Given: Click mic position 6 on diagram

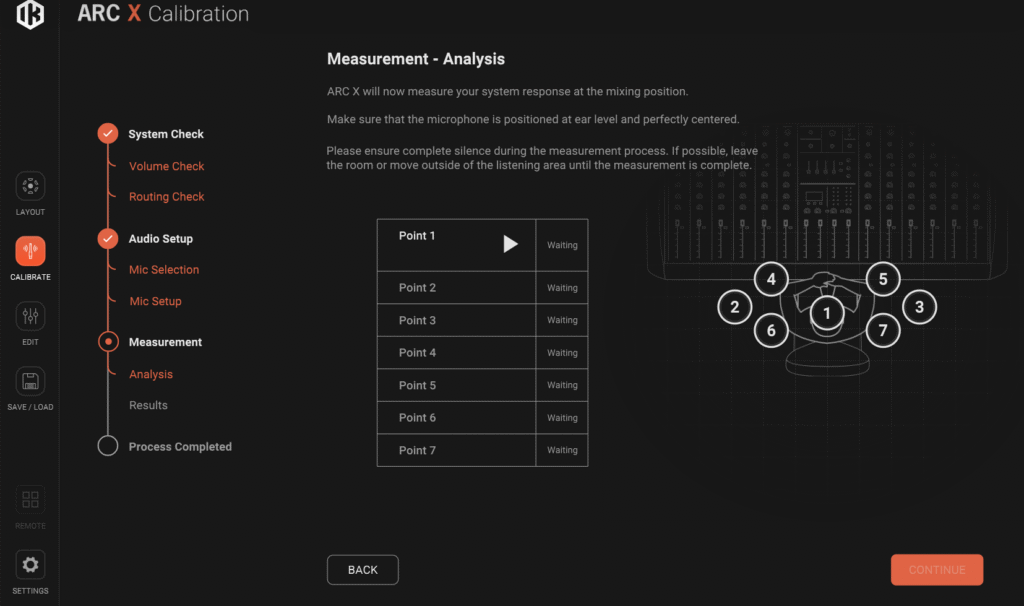Looking at the screenshot, I should pyautogui.click(x=771, y=330).
